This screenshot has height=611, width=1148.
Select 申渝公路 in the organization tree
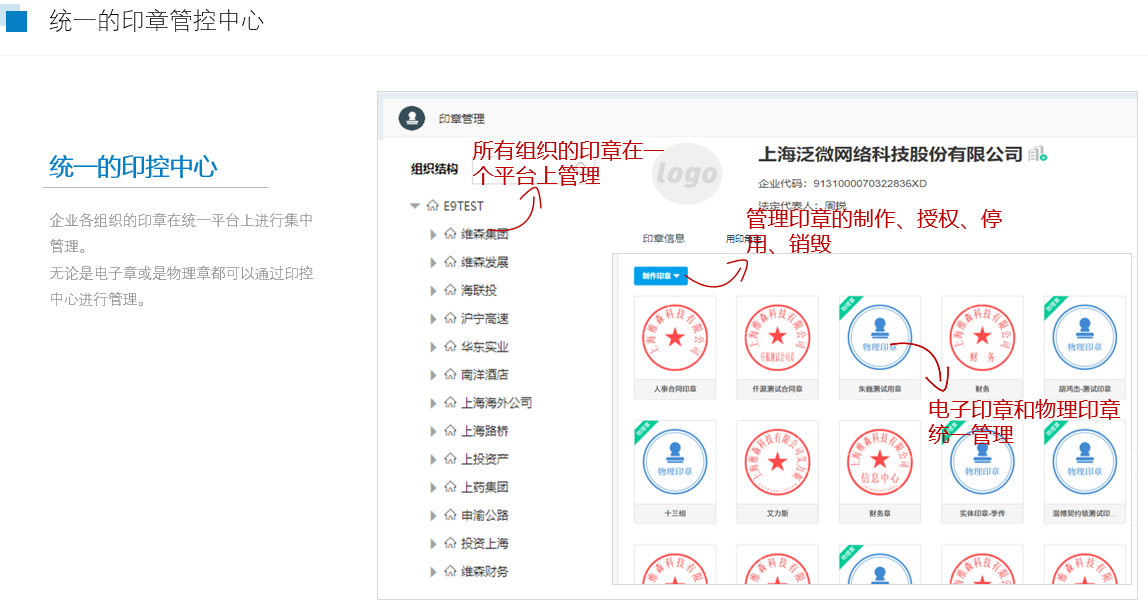click(485, 515)
